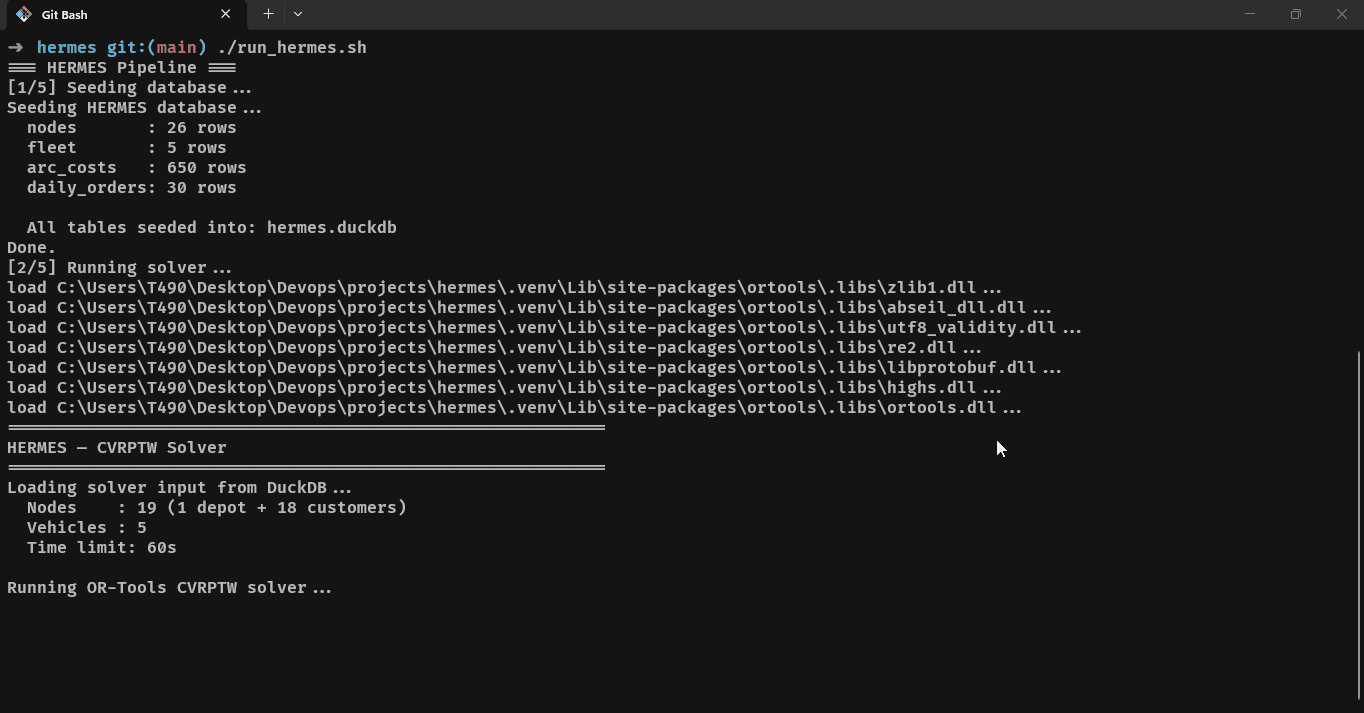This screenshot has height=713, width=1364.
Task: Click 'HERMES — CVRPTW Solver' title
Action: 116,448
